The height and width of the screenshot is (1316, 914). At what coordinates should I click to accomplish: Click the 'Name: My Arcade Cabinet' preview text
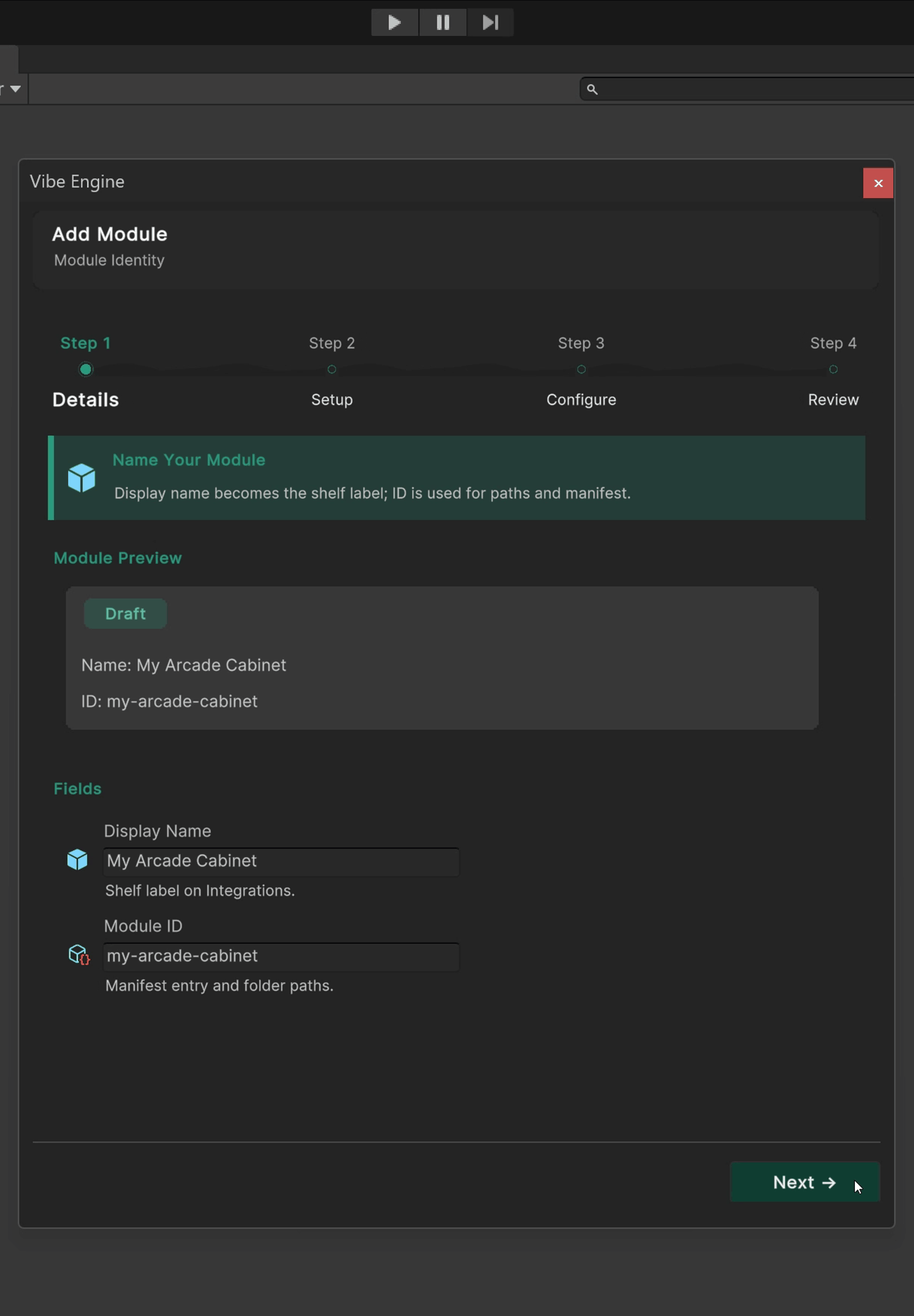184,665
